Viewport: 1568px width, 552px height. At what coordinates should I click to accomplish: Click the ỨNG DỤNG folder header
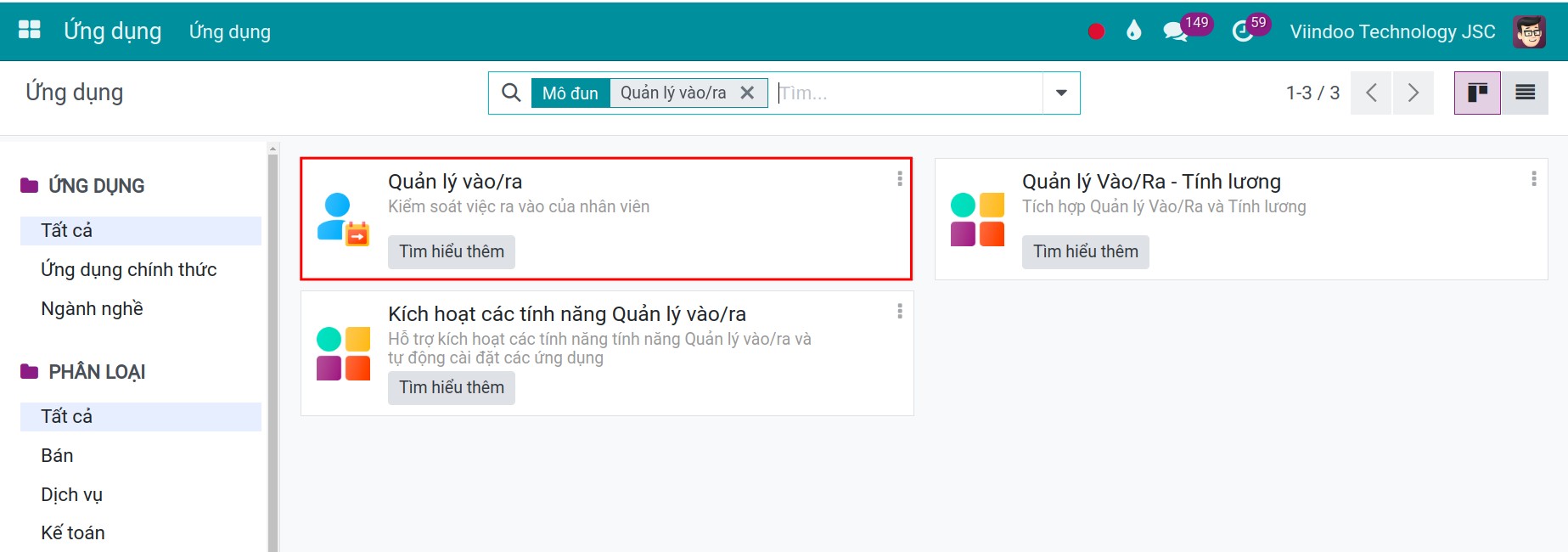[x=82, y=185]
